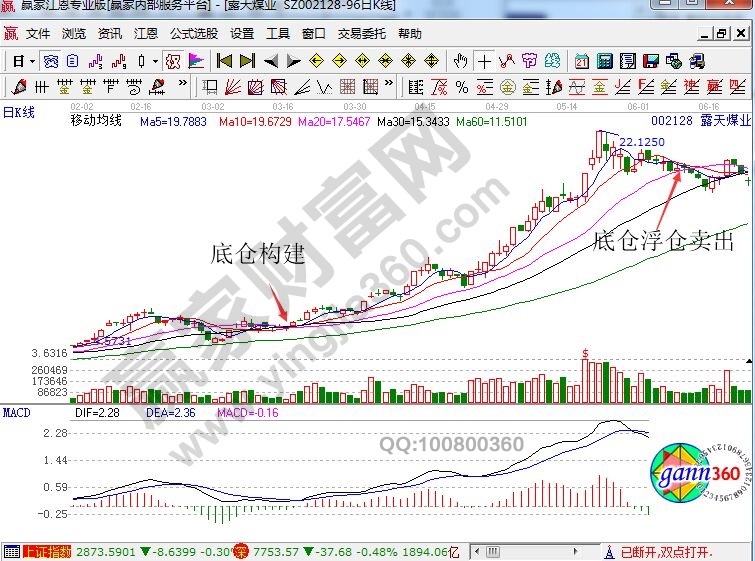
Task: Open the 日 period dropdown arrow
Action: point(32,61)
